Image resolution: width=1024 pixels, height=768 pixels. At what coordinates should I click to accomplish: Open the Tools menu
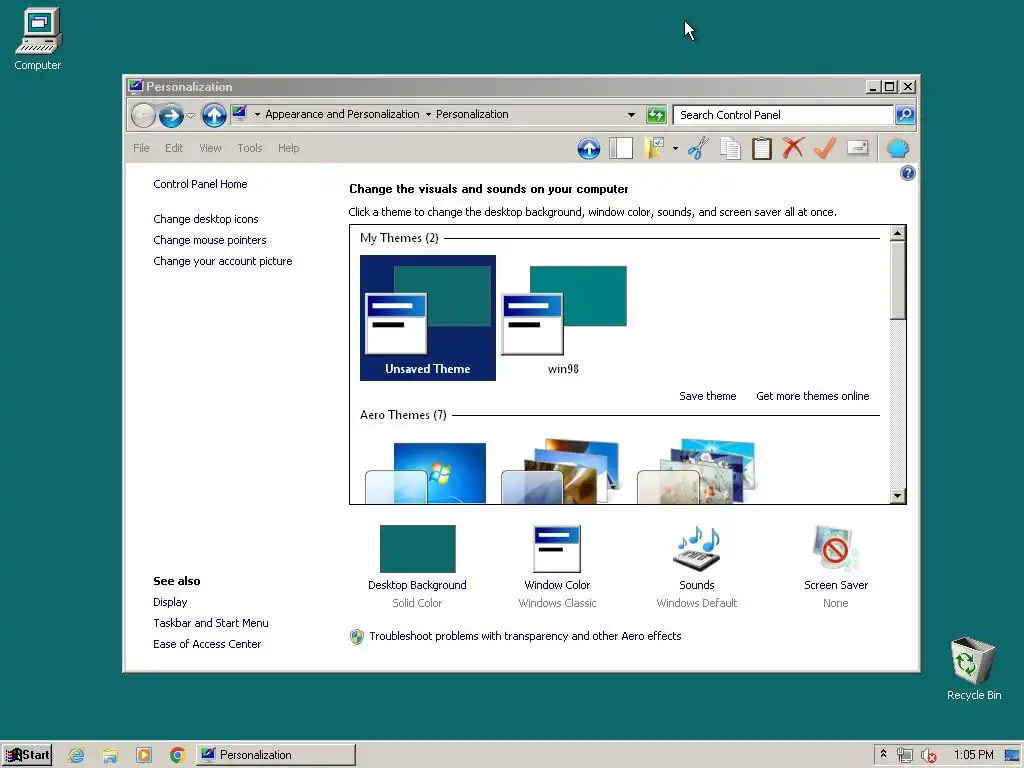[249, 148]
